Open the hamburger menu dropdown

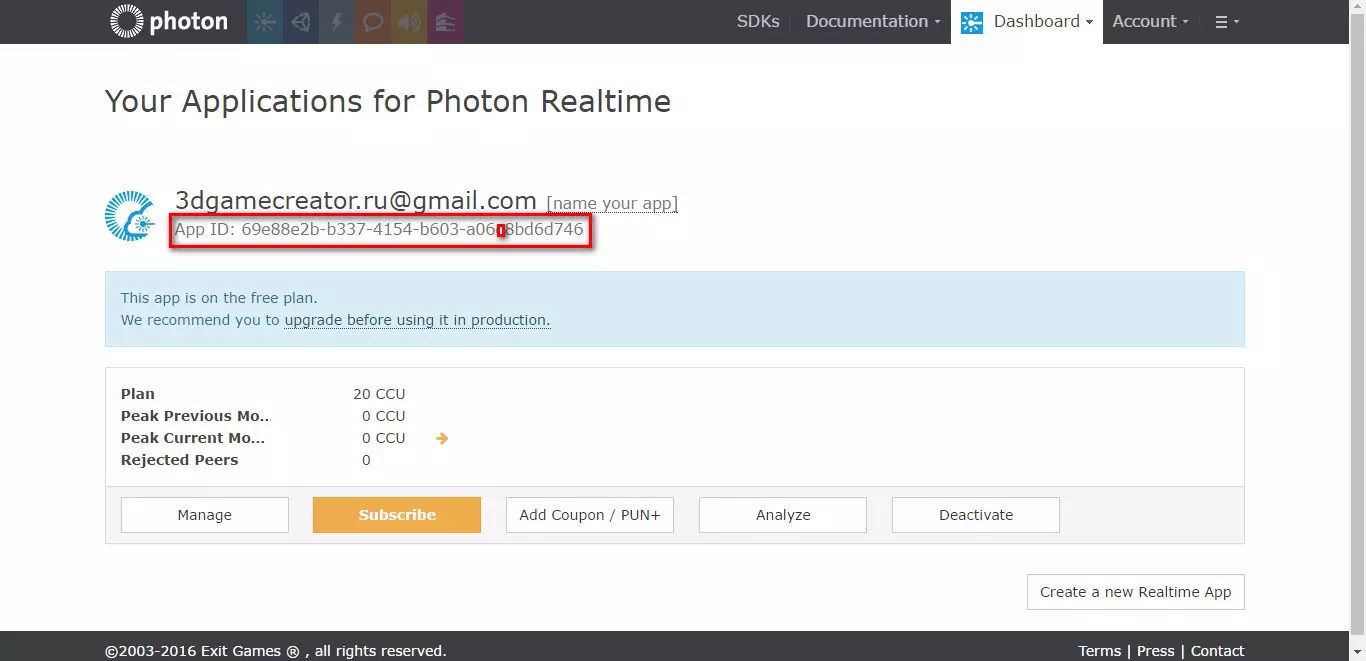pos(1226,21)
